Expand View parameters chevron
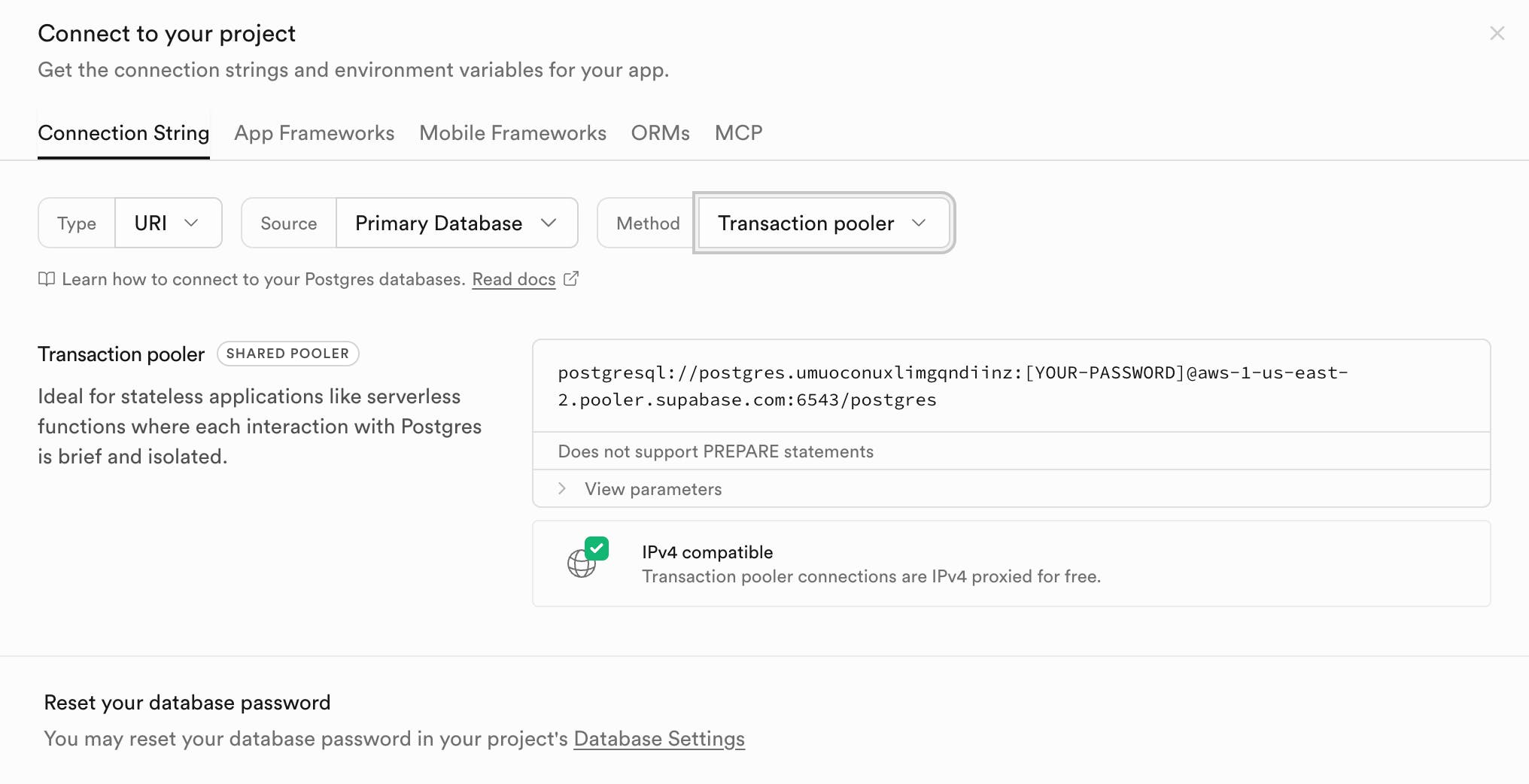 [x=562, y=489]
